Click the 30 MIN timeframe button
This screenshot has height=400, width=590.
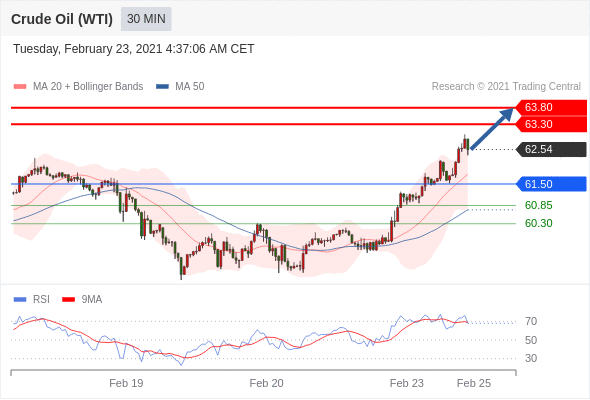(146, 19)
